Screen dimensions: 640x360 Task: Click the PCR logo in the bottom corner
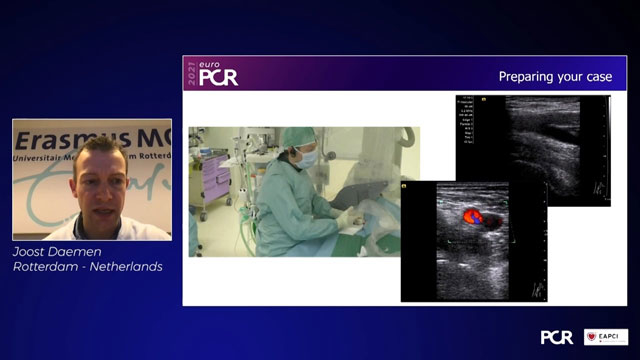[x=557, y=338]
